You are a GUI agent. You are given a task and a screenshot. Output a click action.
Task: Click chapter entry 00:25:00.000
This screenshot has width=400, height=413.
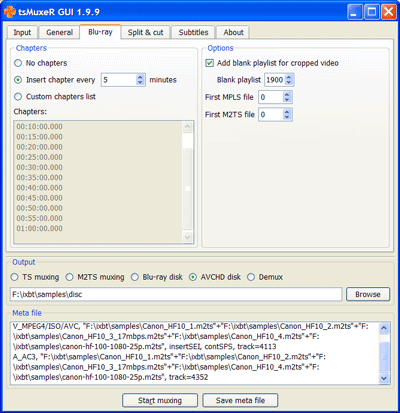coord(40,157)
